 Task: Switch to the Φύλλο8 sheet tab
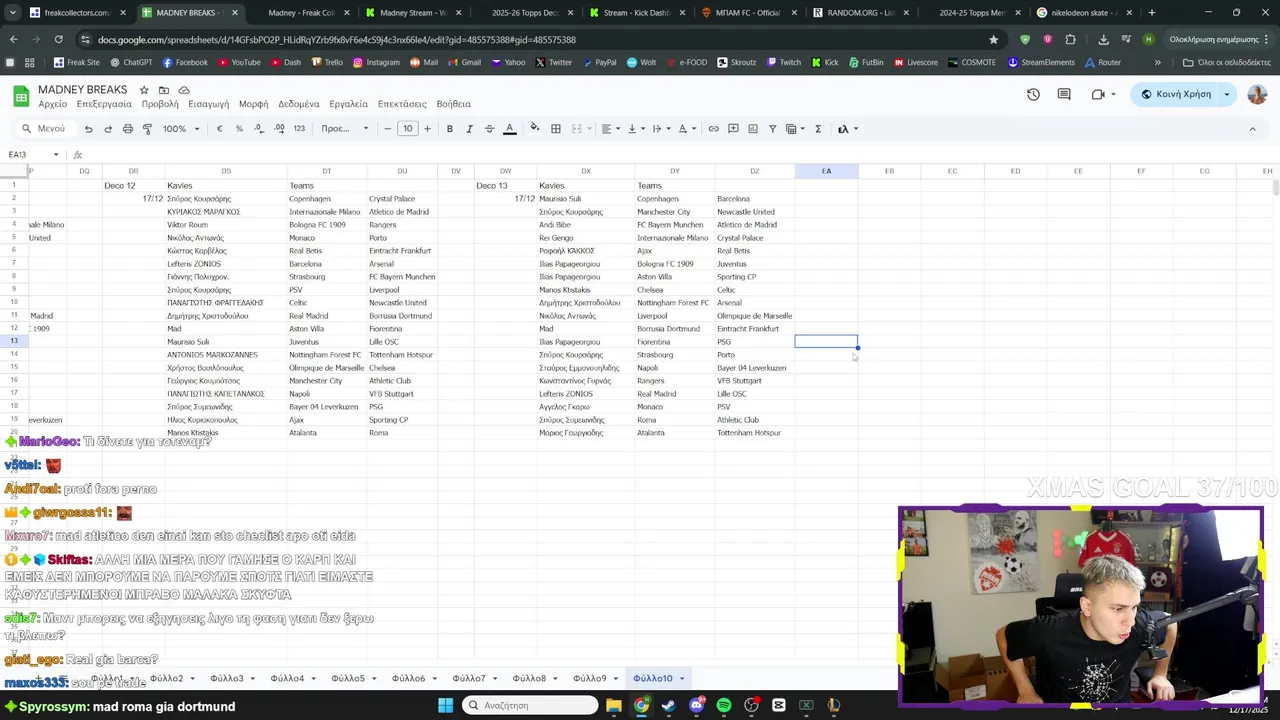pyautogui.click(x=529, y=679)
